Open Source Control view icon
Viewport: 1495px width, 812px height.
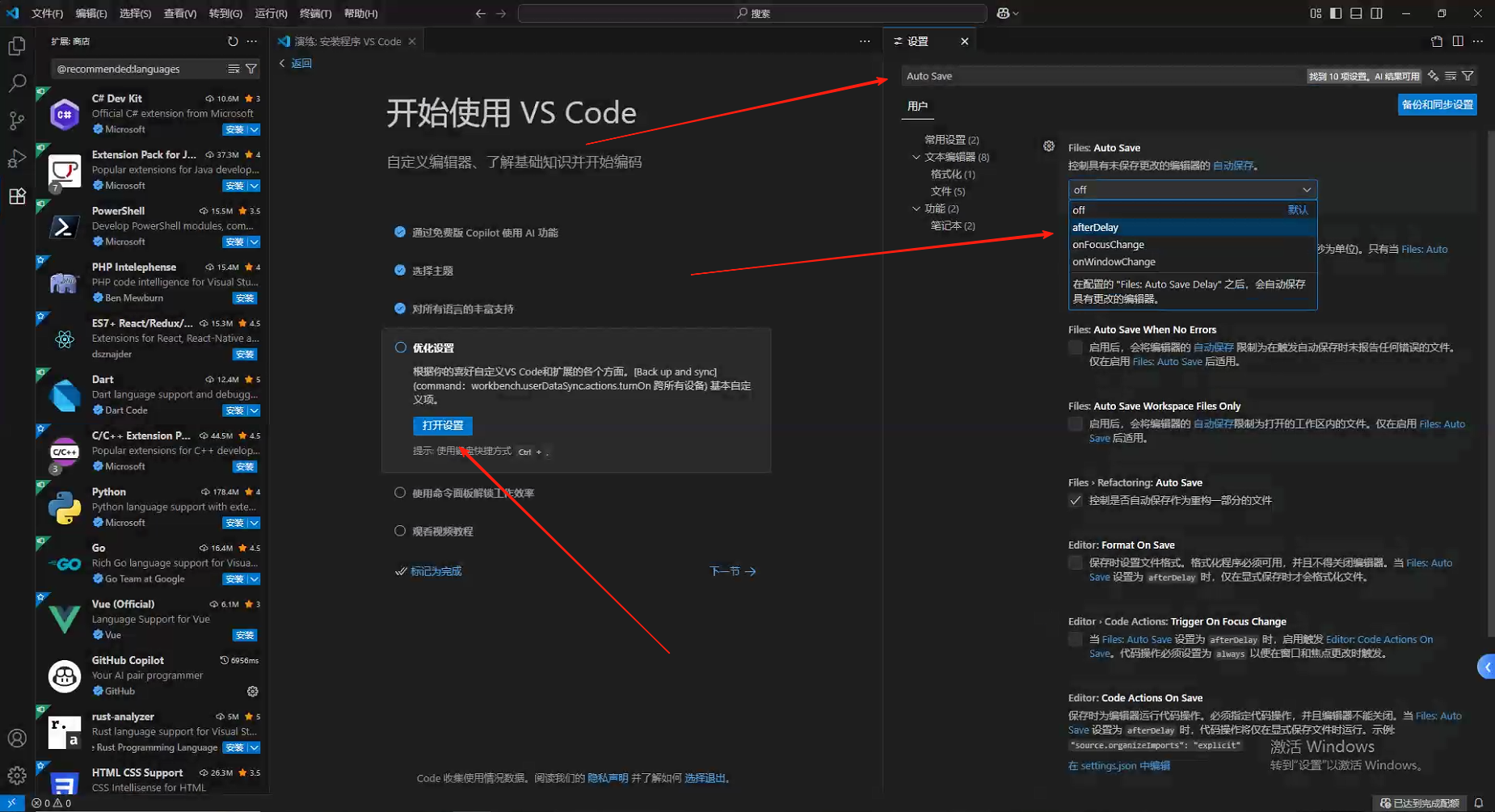(17, 121)
